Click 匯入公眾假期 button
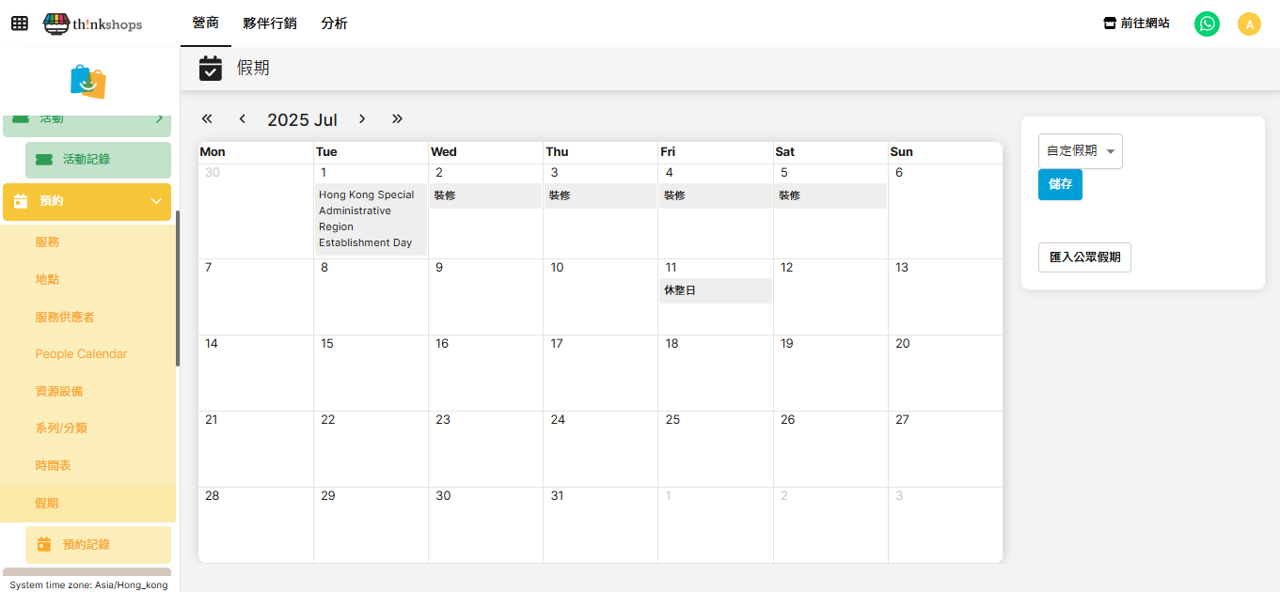The width and height of the screenshot is (1280, 592). pyautogui.click(x=1084, y=257)
